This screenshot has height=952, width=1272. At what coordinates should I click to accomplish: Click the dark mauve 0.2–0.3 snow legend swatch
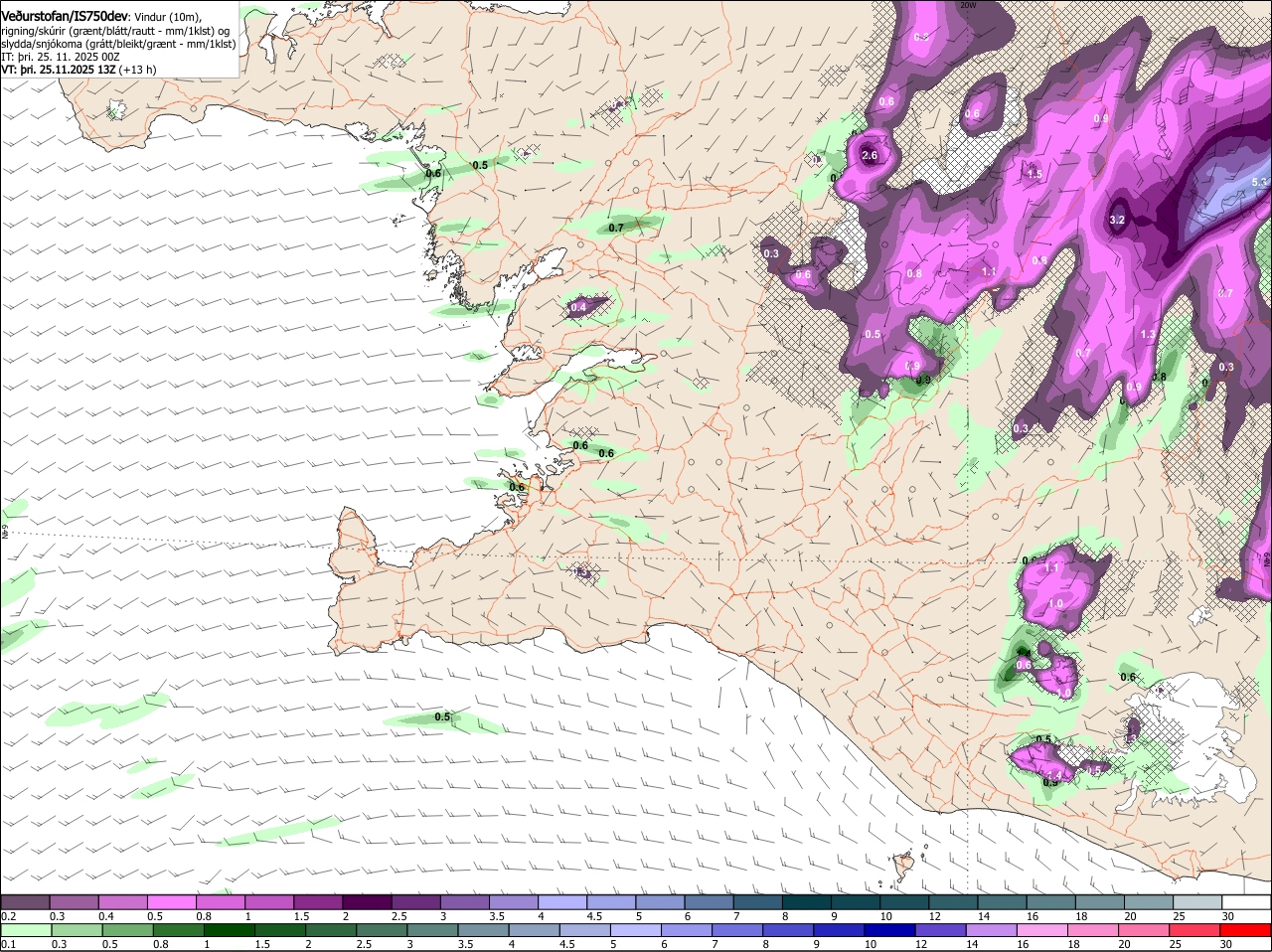point(25,902)
